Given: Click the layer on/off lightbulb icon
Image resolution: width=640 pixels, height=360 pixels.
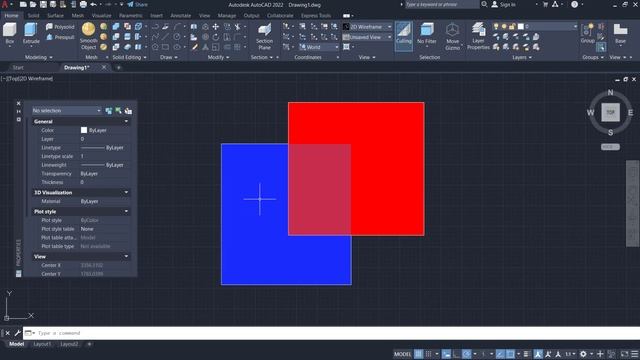Looking at the screenshot, I should [x=496, y=27].
